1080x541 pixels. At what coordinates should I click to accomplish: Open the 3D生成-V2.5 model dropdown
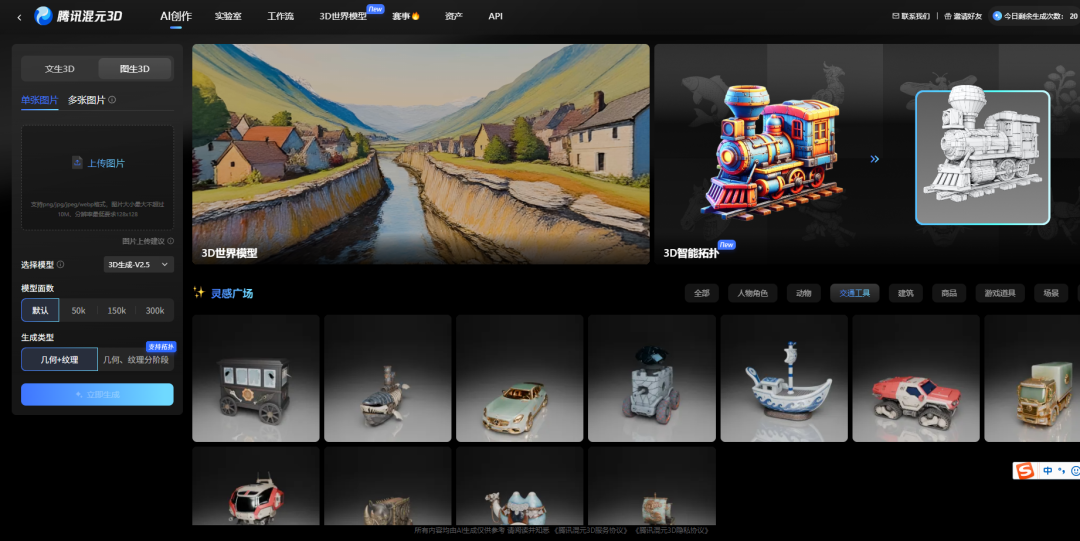[139, 265]
